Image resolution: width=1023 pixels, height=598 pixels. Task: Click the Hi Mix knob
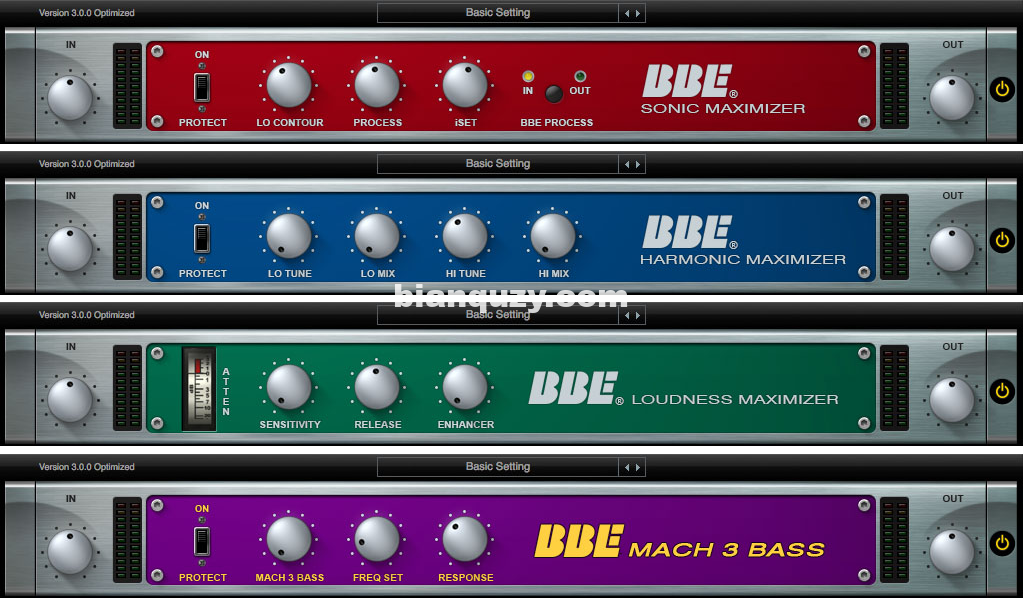[x=553, y=236]
